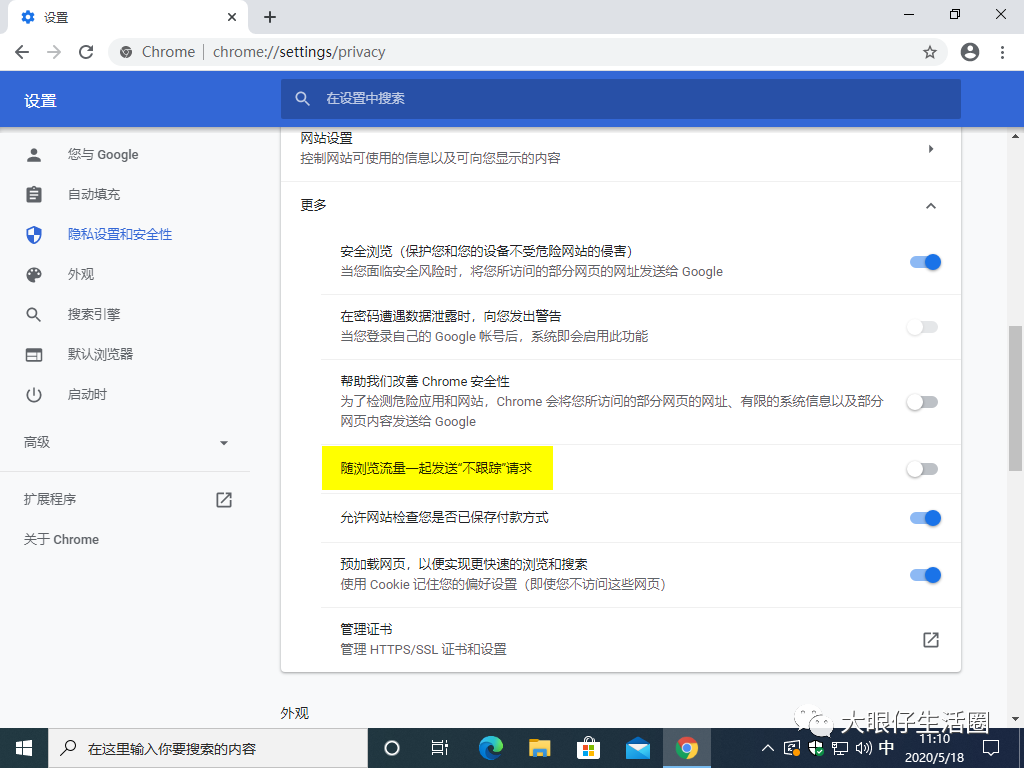Open 扩展程序 extensions link
The height and width of the screenshot is (768, 1024).
pos(50,500)
